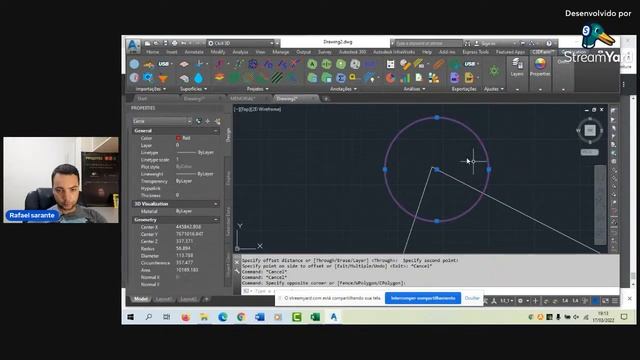Switch to the MEMORIAL drawing file tab
Viewport: 640px width, 360px height.
click(x=243, y=99)
